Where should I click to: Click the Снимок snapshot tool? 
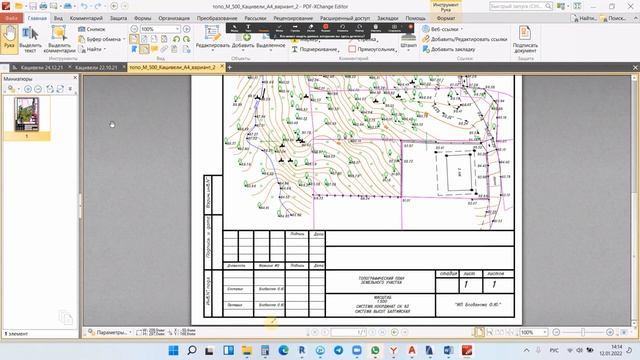(x=92, y=29)
